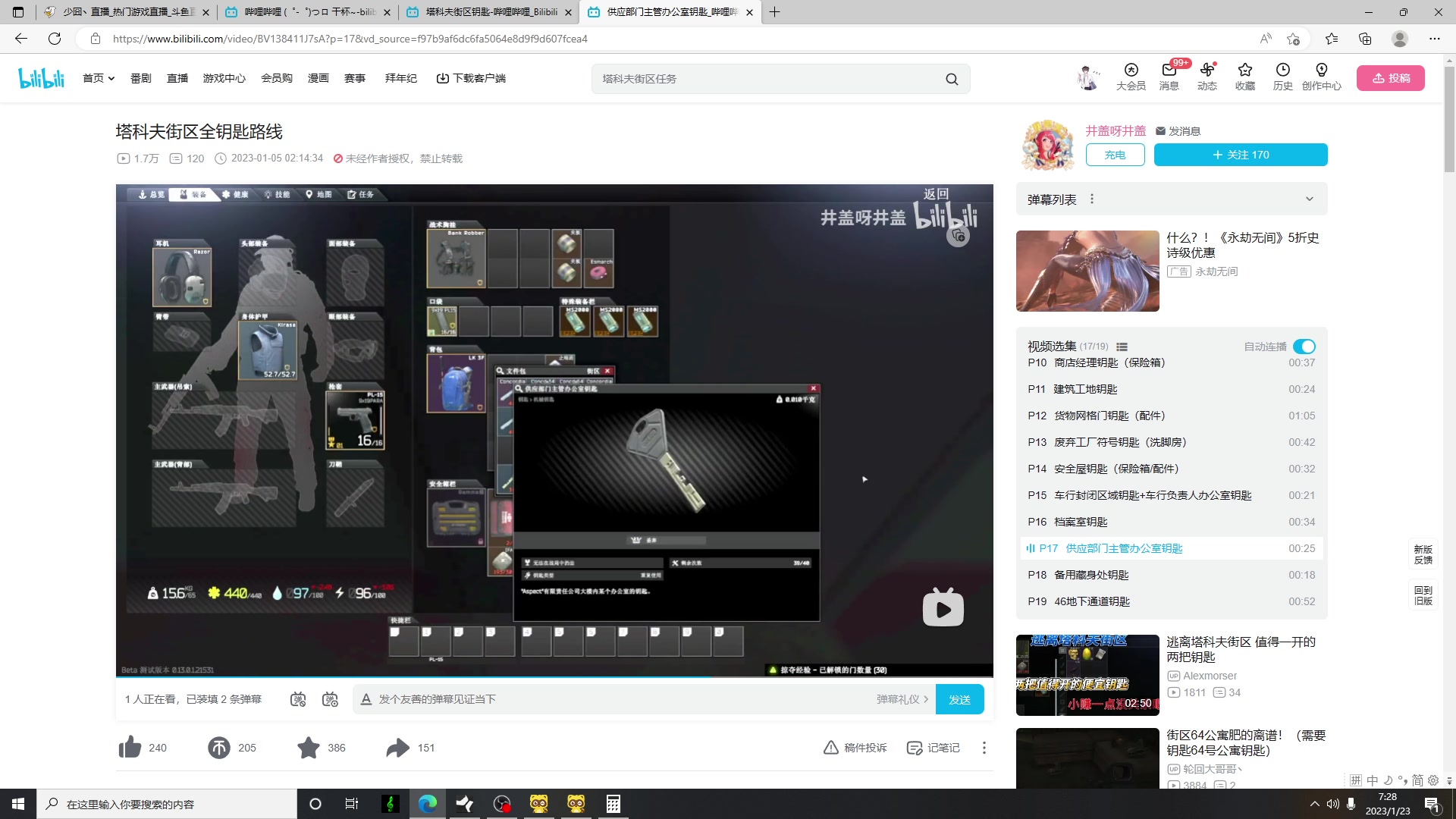This screenshot has width=1456, height=819.
Task: Expand the 弹幕列表 chevron
Action: [x=1309, y=199]
